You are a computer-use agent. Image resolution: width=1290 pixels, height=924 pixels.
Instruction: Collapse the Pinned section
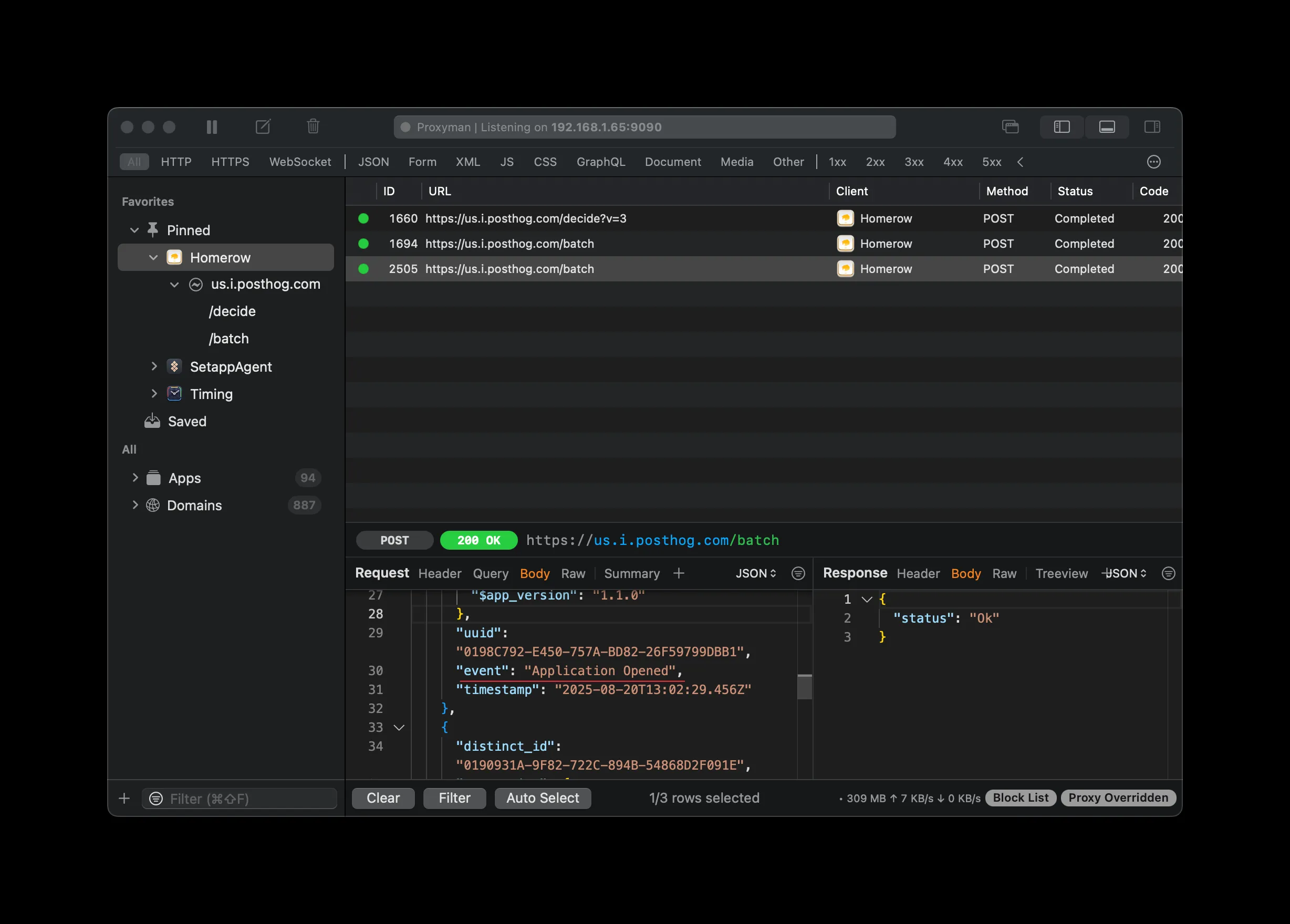pos(134,230)
